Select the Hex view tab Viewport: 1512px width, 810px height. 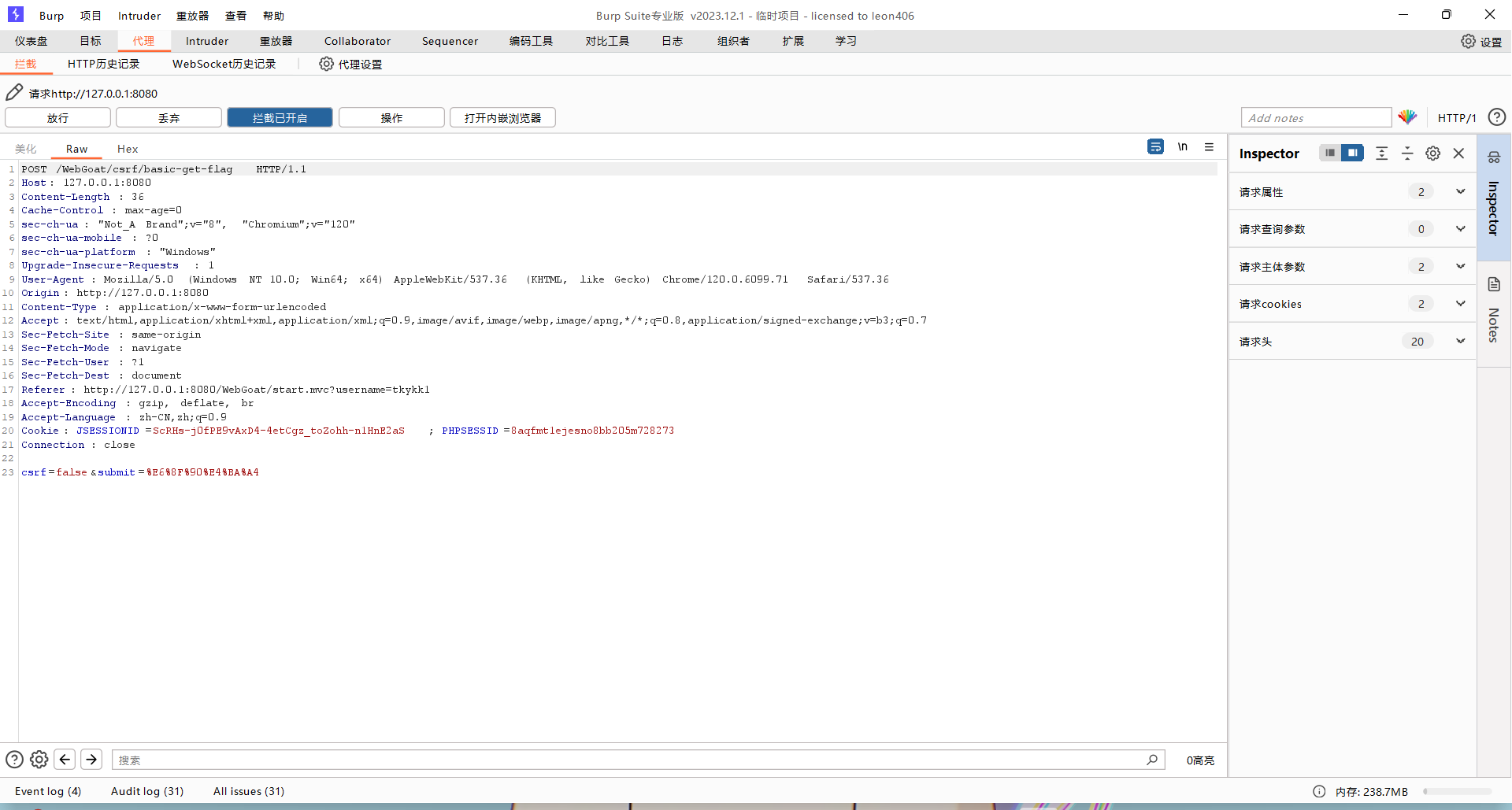[x=128, y=149]
